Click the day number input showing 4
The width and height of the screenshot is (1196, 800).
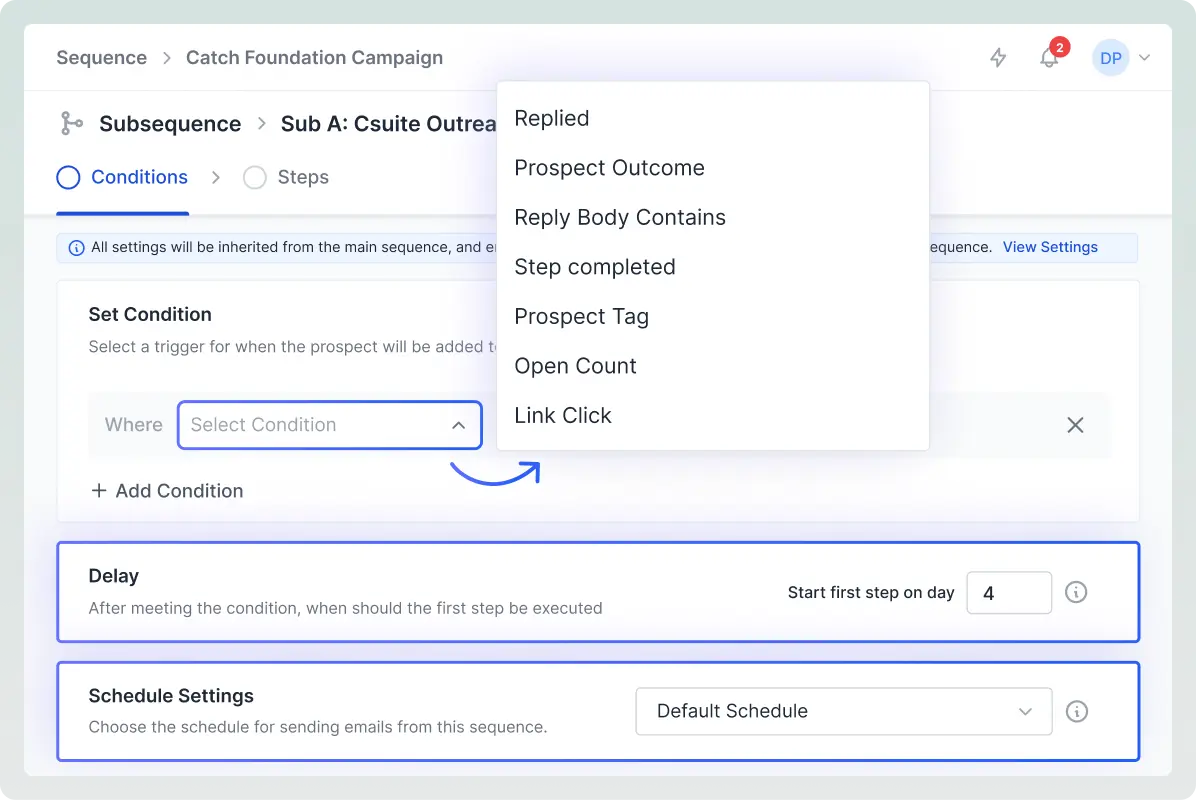tap(1009, 592)
